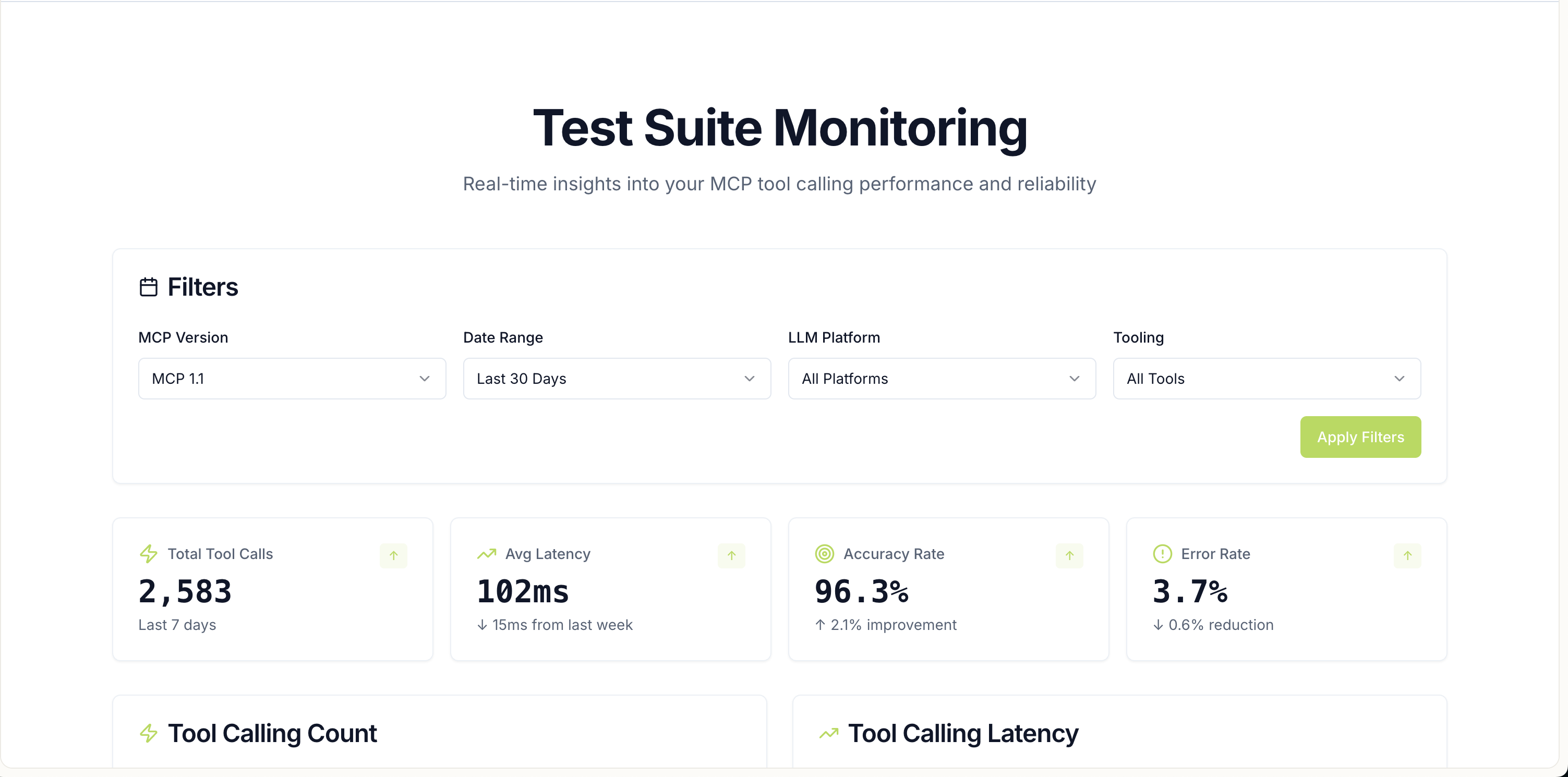The image size is (1568, 777).
Task: Click the lightning icon next to Total Tool Calls
Action: 149,554
